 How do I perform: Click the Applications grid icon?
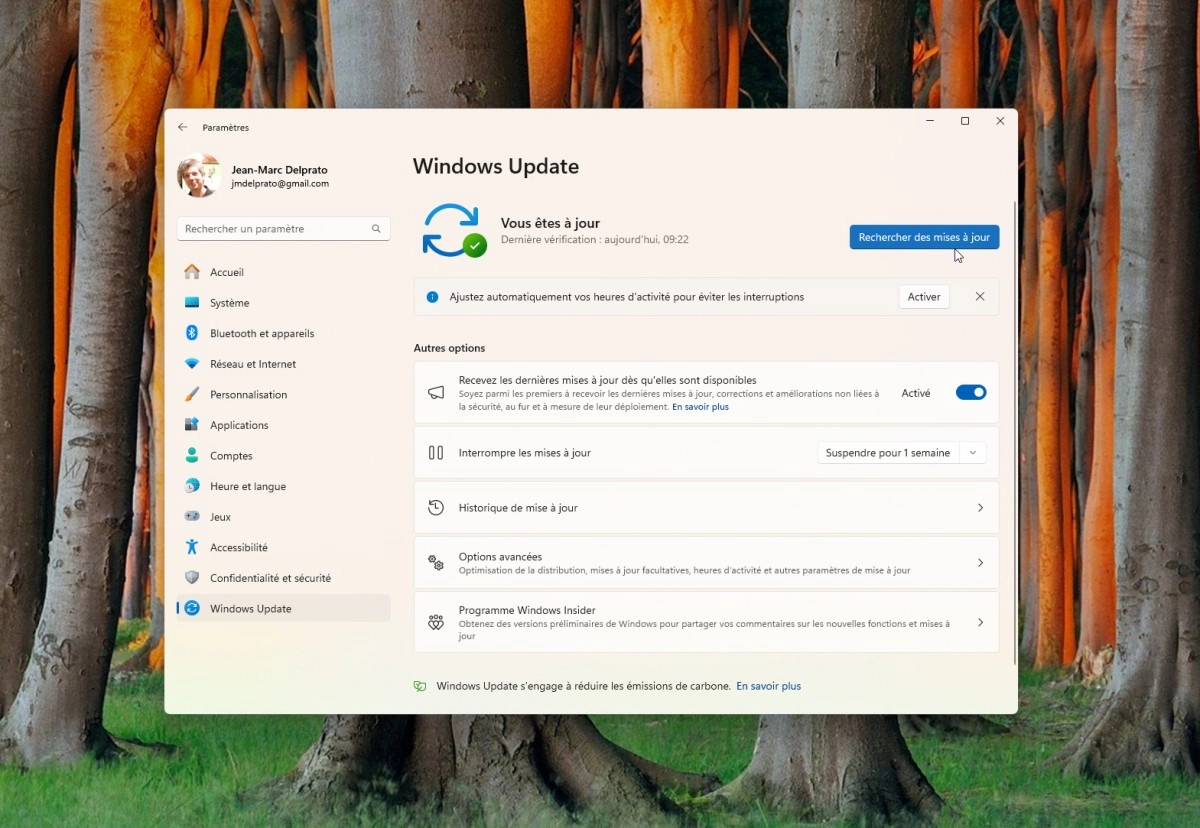click(192, 425)
